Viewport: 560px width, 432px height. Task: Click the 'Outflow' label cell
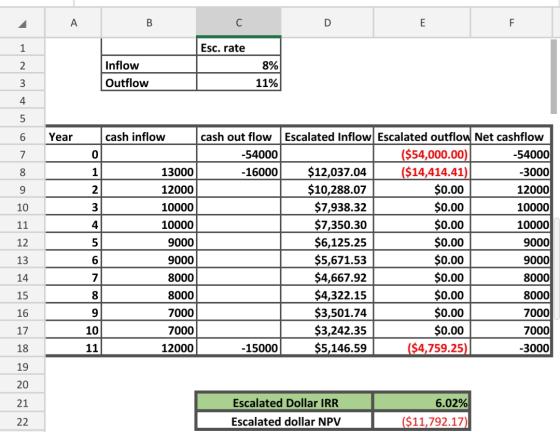pyautogui.click(x=149, y=83)
